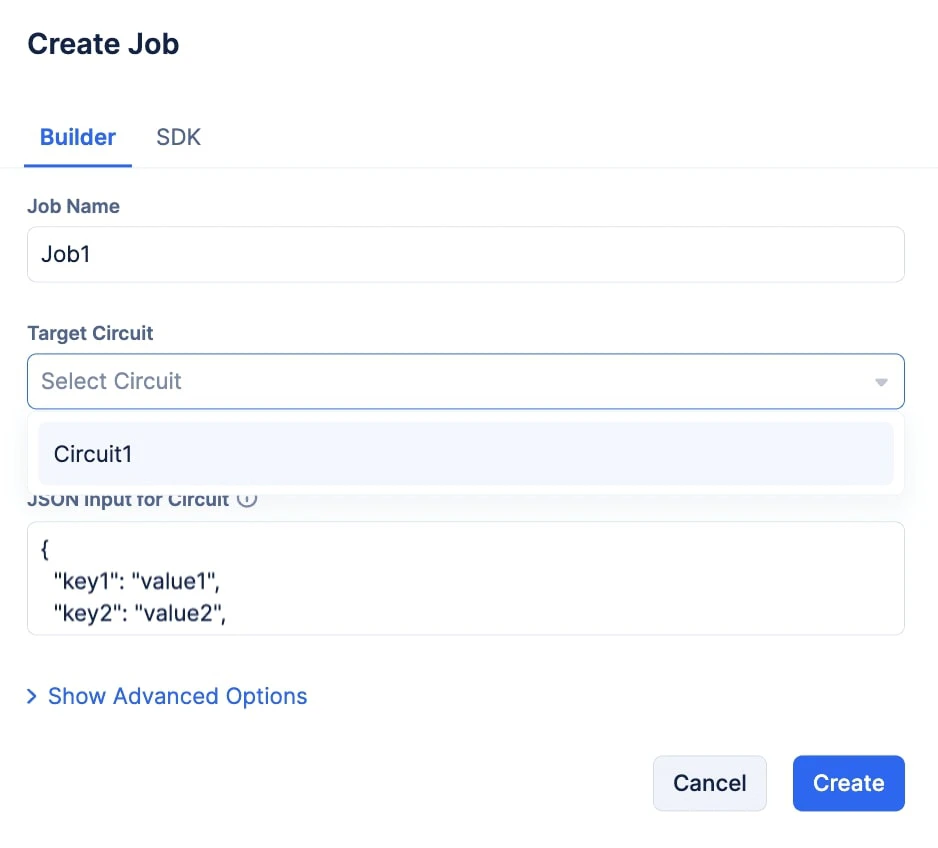Click the "key1": "value1" line in JSON
The height and width of the screenshot is (848, 938).
click(137, 581)
